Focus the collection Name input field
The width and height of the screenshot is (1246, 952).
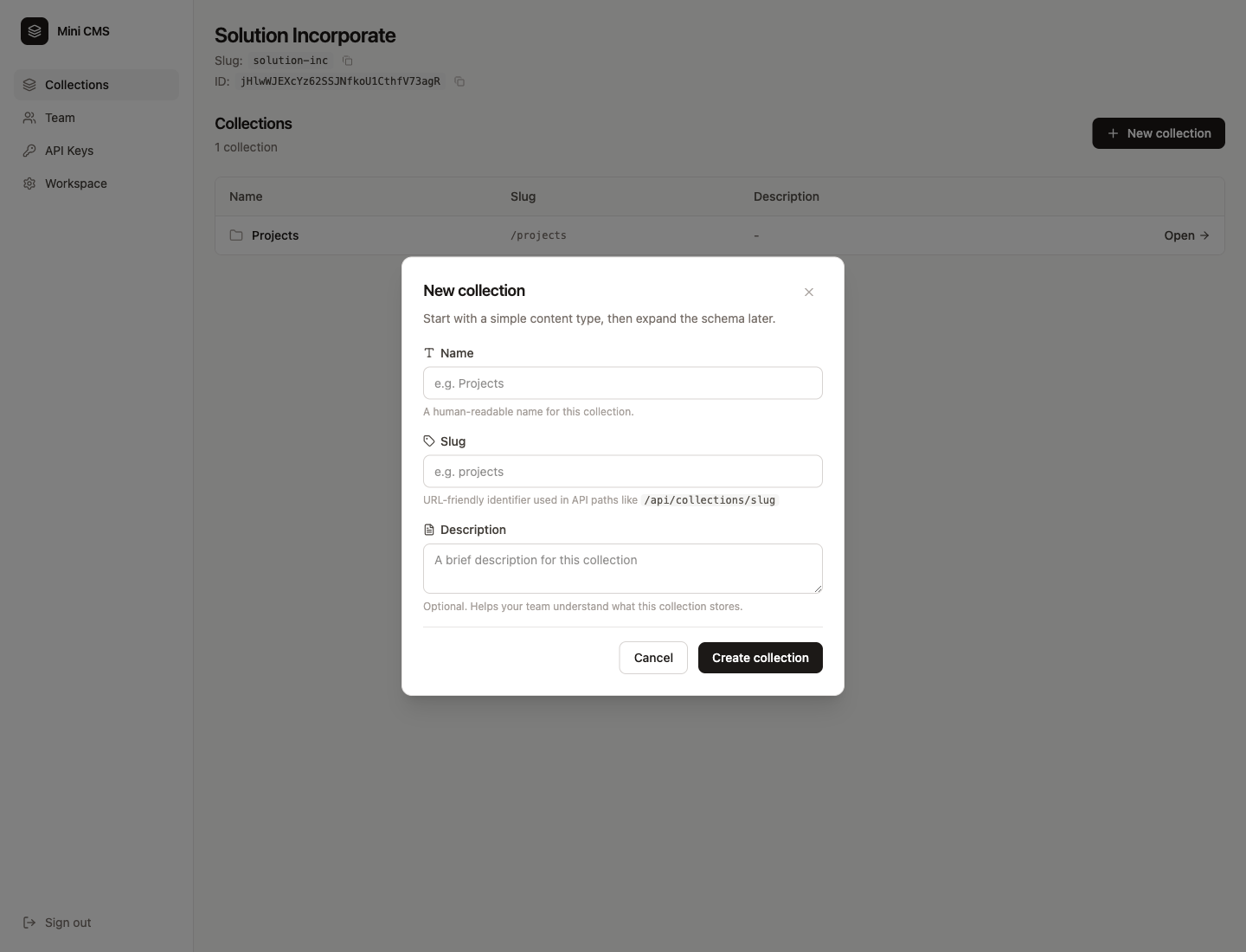(623, 383)
